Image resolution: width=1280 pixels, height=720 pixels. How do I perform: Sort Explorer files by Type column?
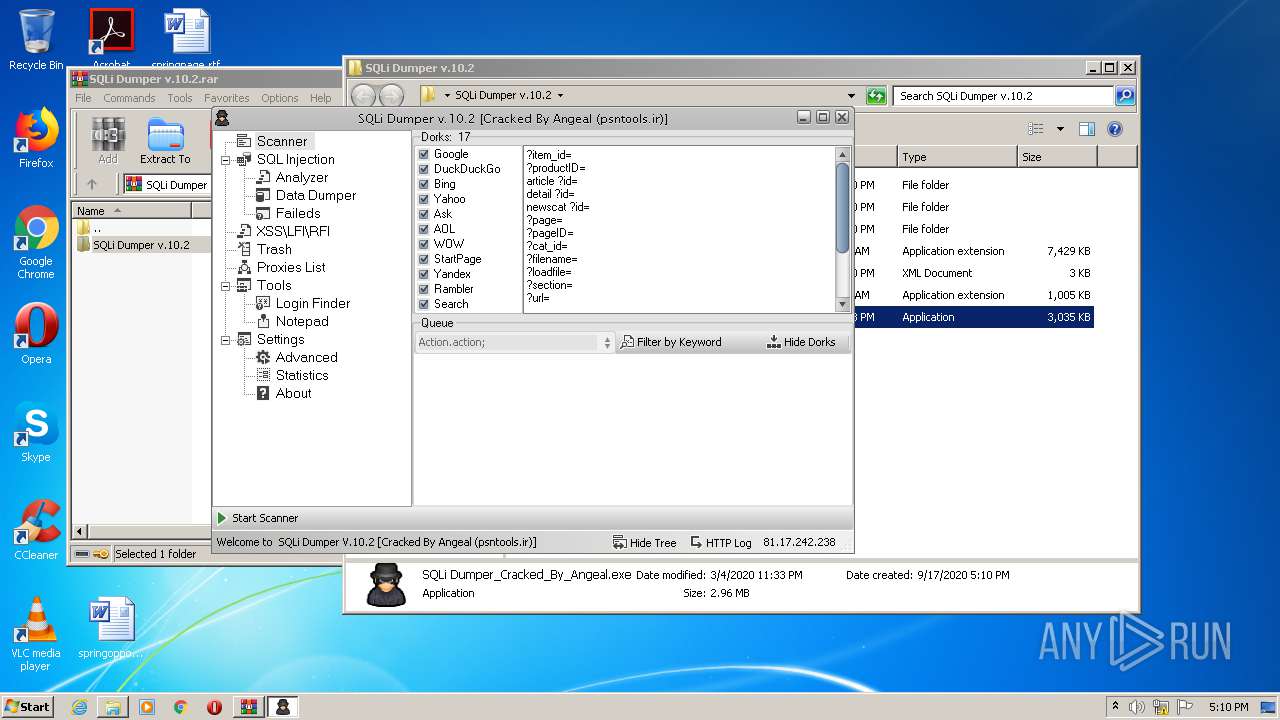956,157
